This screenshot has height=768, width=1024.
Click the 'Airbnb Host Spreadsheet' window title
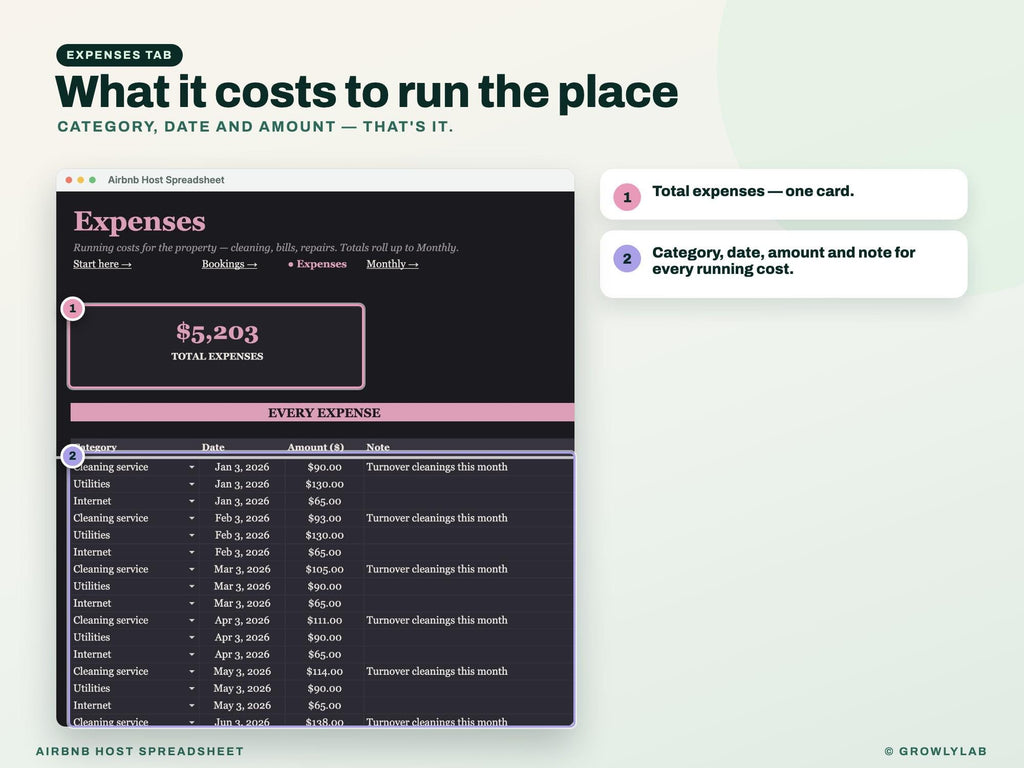[x=166, y=180]
